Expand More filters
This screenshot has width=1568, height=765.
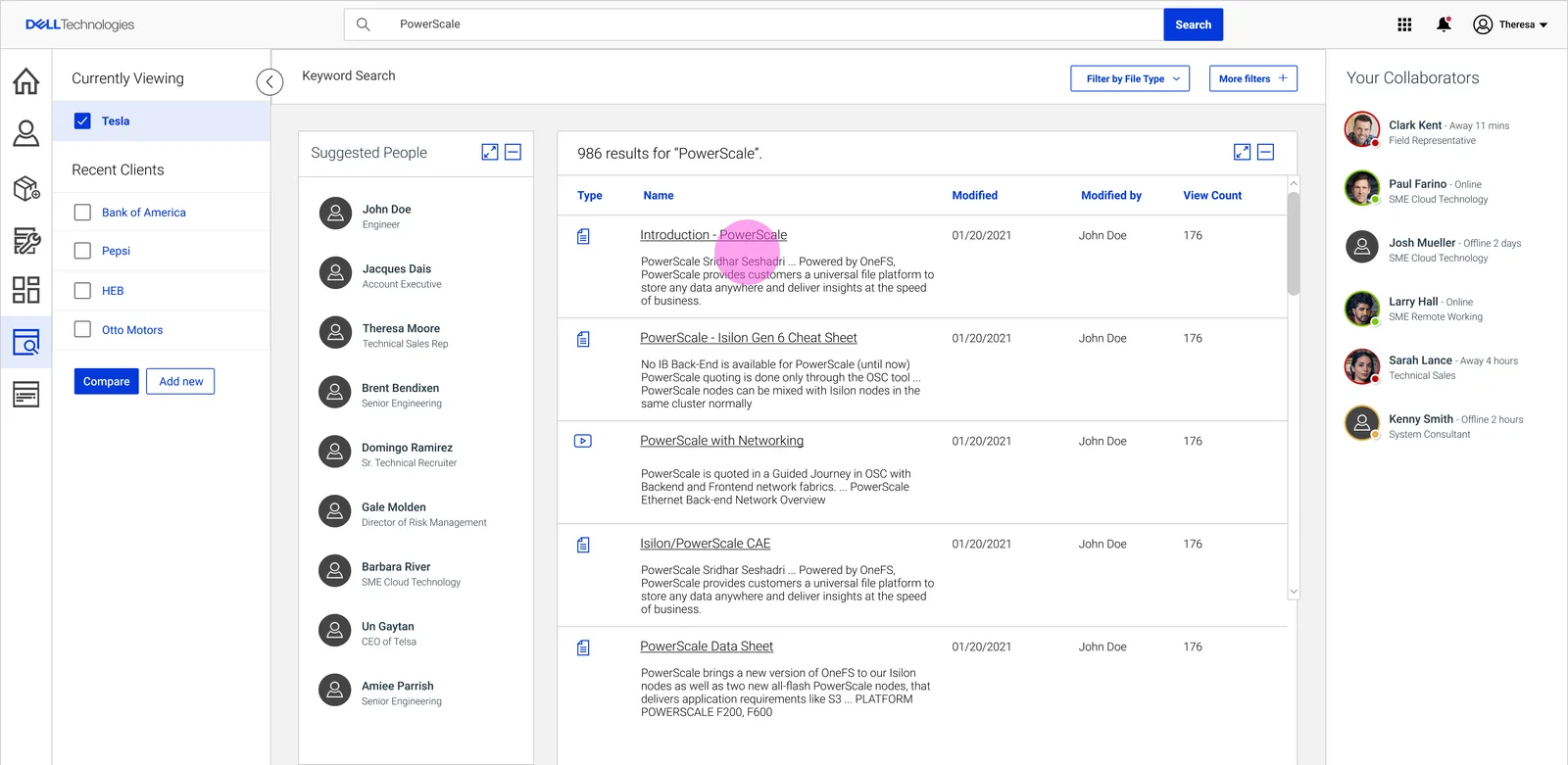tap(1253, 78)
